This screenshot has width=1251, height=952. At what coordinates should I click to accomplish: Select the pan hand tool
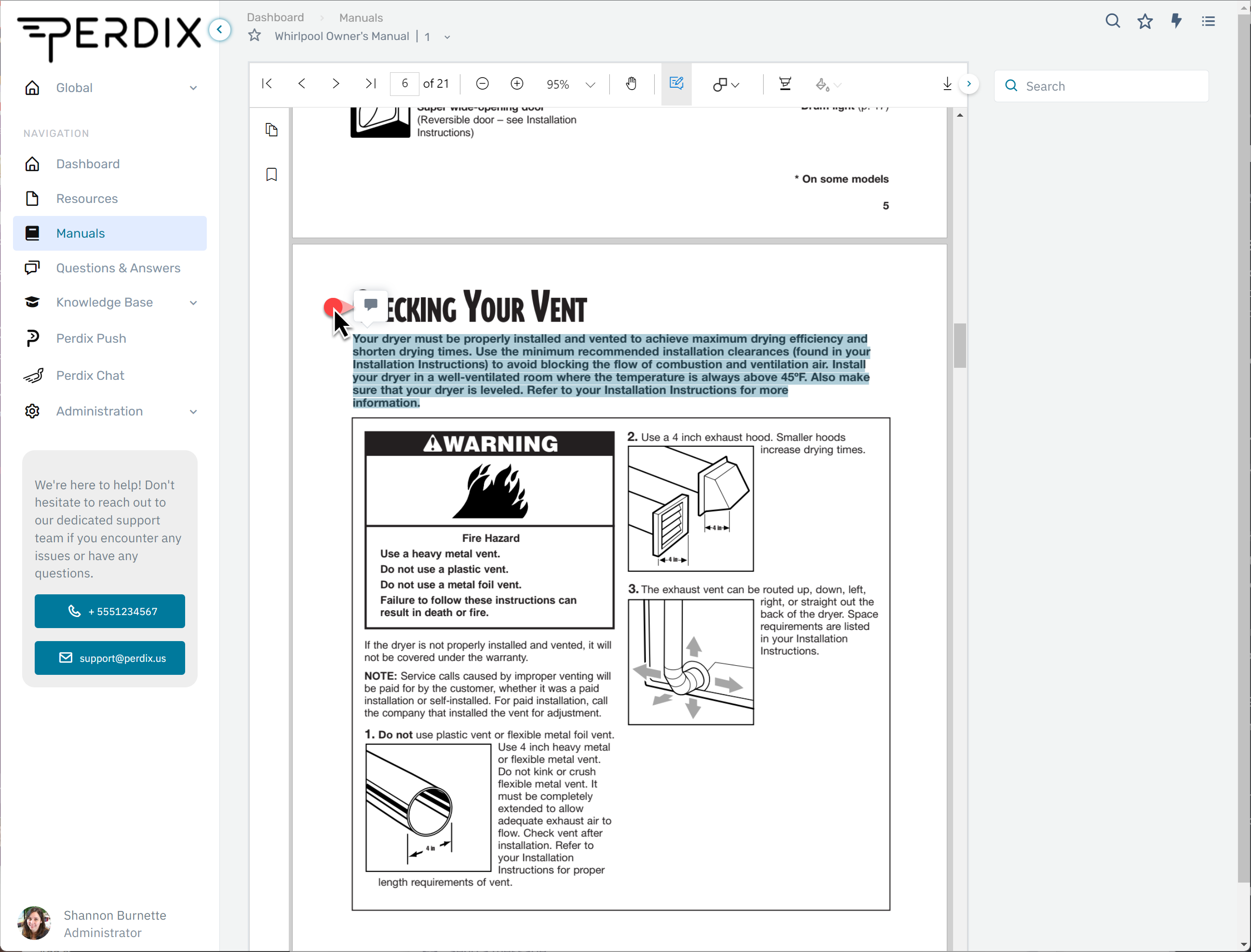(x=631, y=84)
